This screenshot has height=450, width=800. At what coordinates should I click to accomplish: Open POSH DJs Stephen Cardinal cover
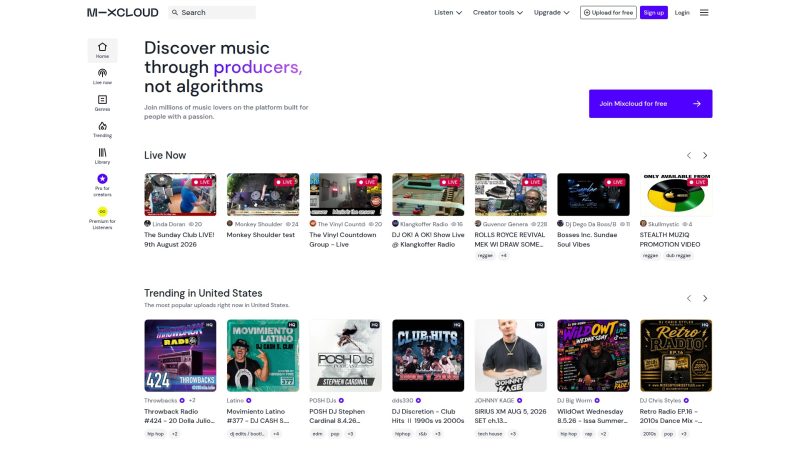pos(345,356)
